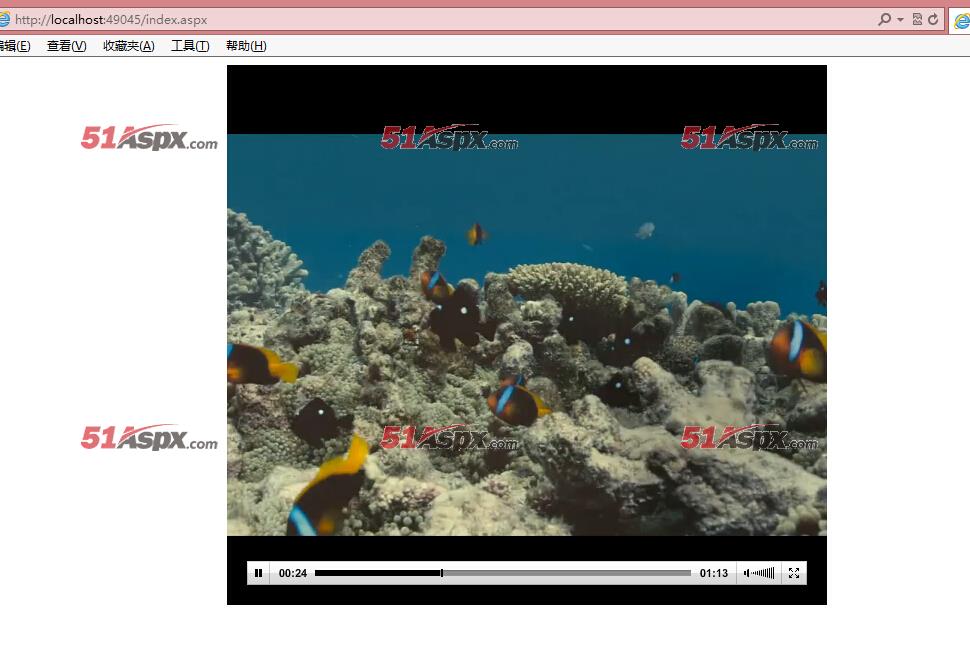Pause the video playback

point(258,573)
